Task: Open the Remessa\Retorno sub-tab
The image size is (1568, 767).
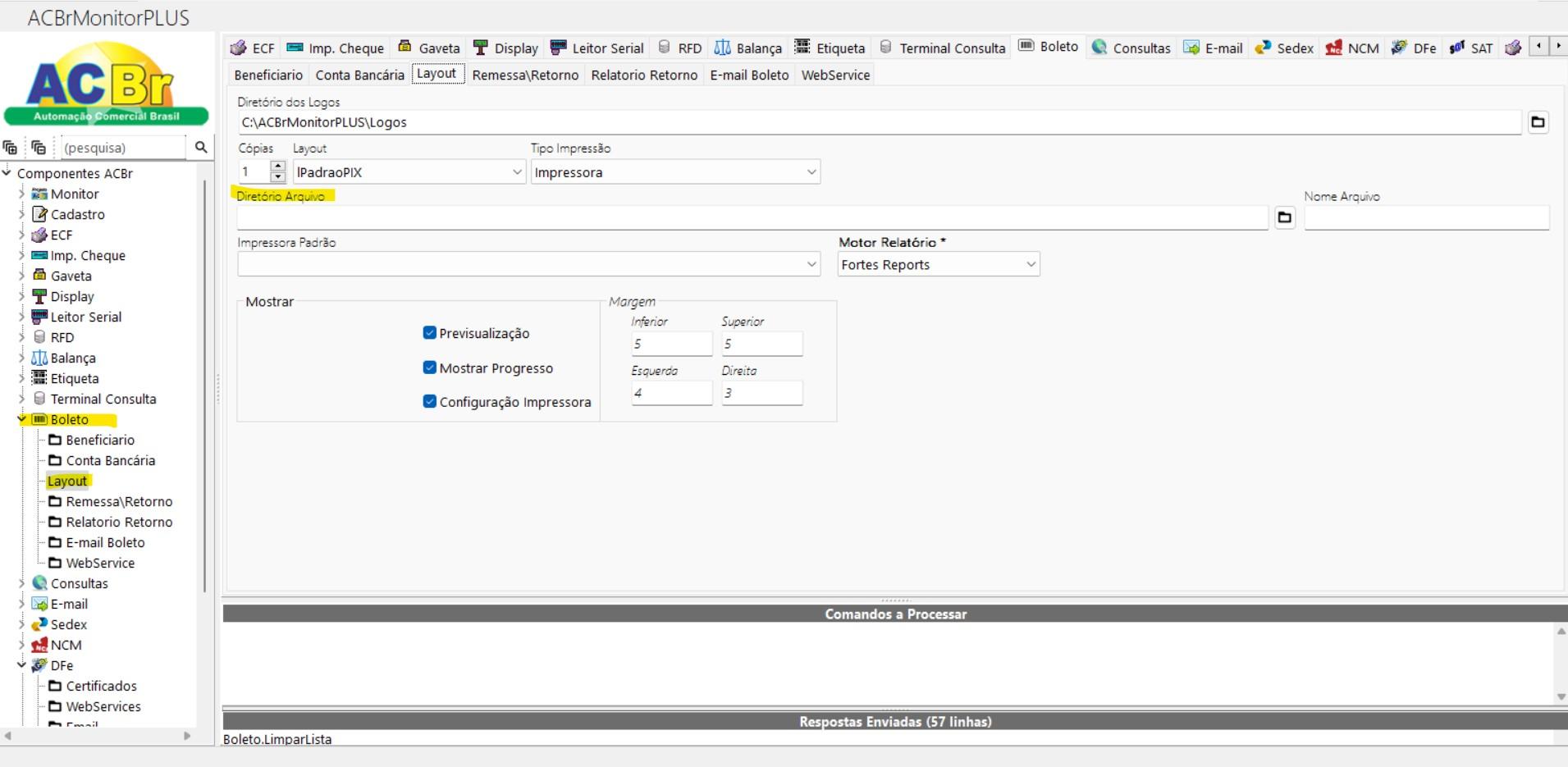Action: click(x=525, y=75)
